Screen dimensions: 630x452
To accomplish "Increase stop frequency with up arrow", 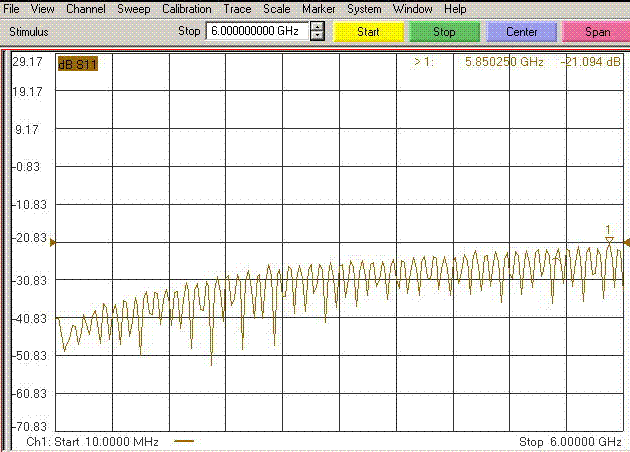I will pos(317,27).
